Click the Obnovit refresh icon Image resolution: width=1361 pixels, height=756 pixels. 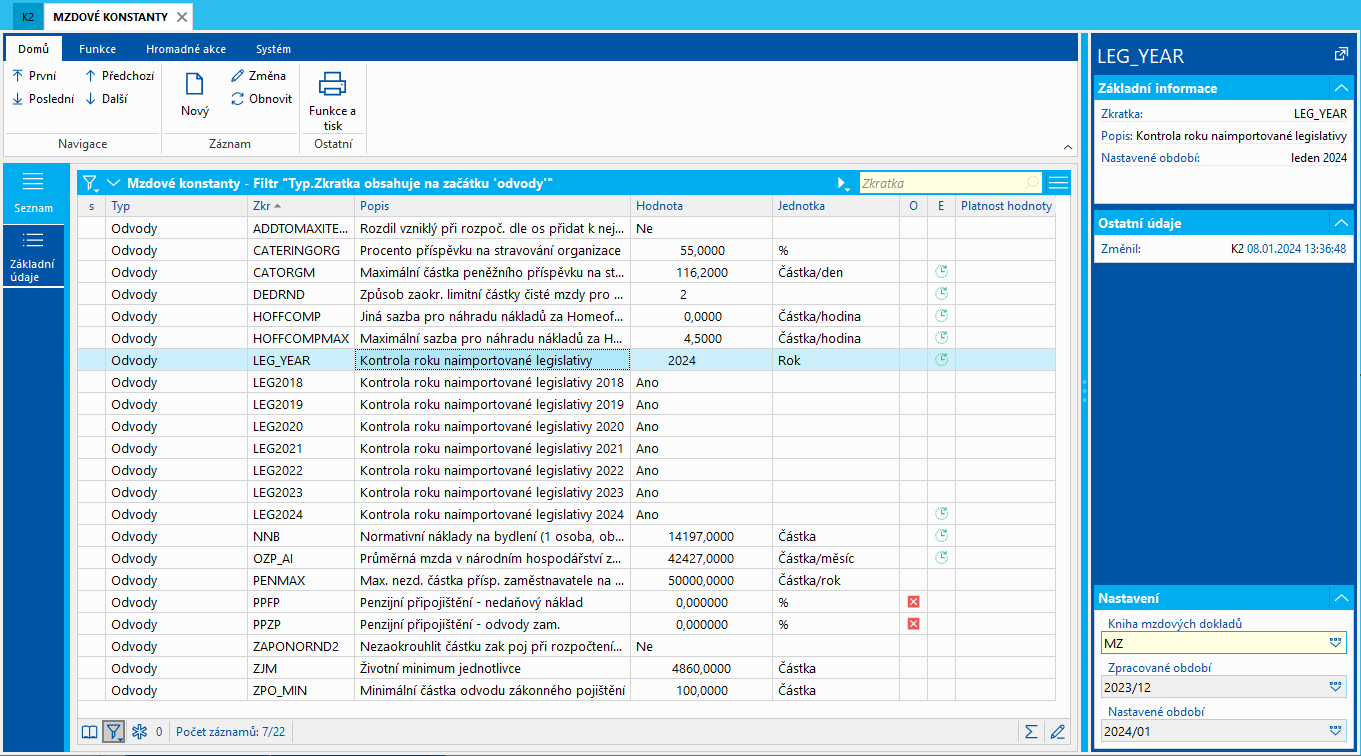click(x=237, y=99)
